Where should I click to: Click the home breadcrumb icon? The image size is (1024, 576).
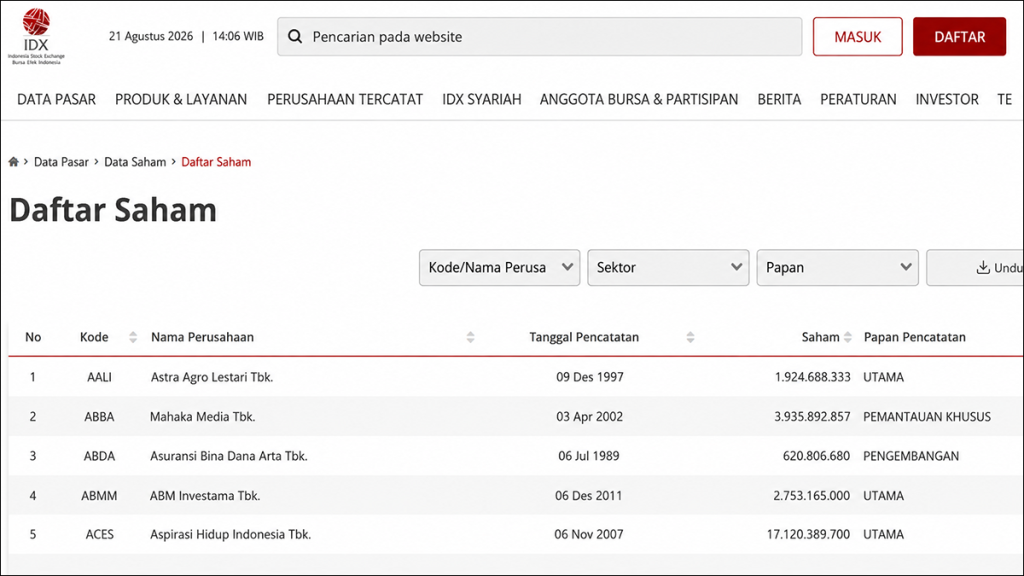click(13, 162)
